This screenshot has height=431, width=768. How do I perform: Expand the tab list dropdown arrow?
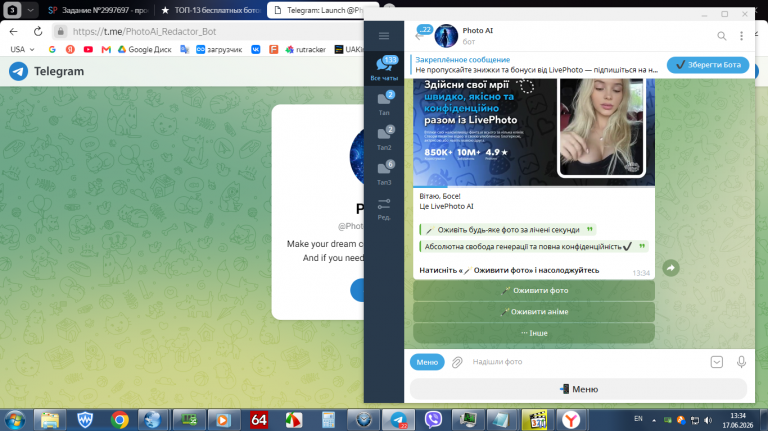pyautogui.click(x=30, y=10)
